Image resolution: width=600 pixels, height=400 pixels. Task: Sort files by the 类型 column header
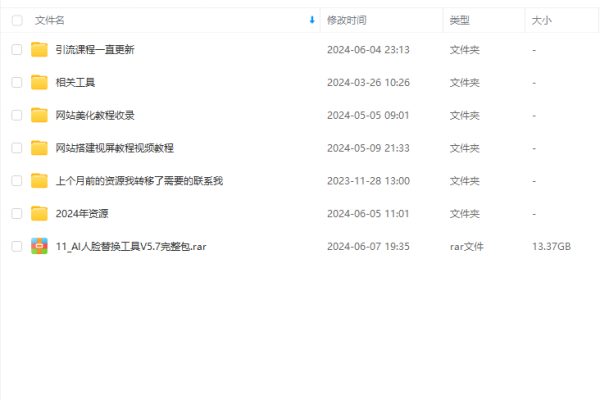click(460, 19)
